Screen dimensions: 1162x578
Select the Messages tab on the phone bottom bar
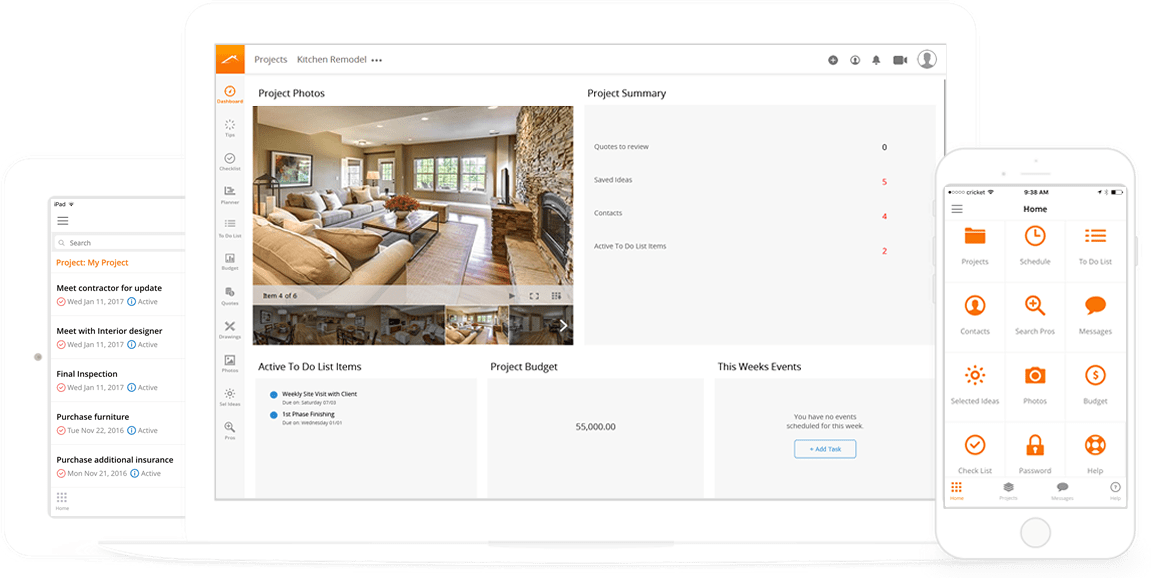[1062, 491]
